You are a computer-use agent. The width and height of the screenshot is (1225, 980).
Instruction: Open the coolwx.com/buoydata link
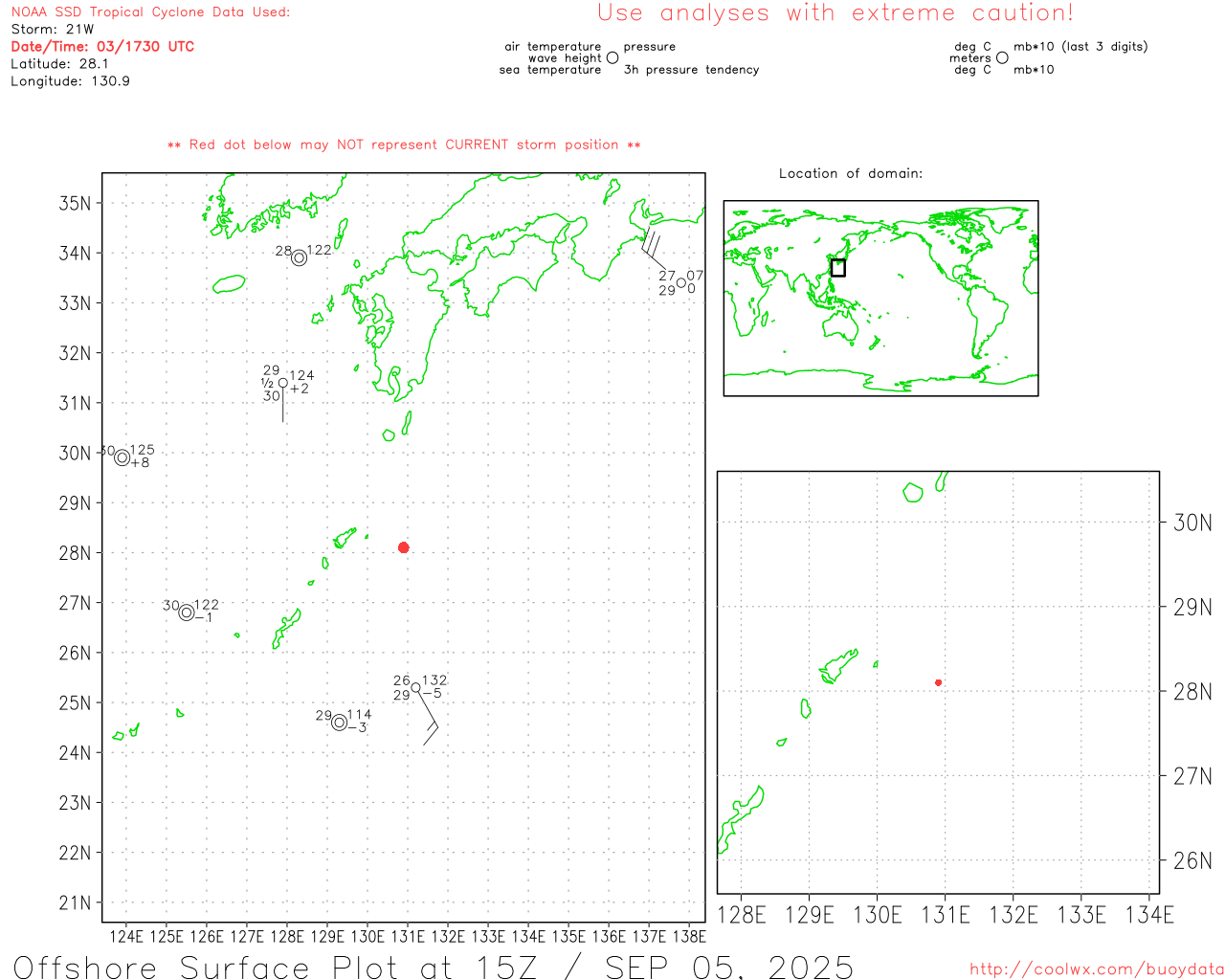(x=1097, y=969)
